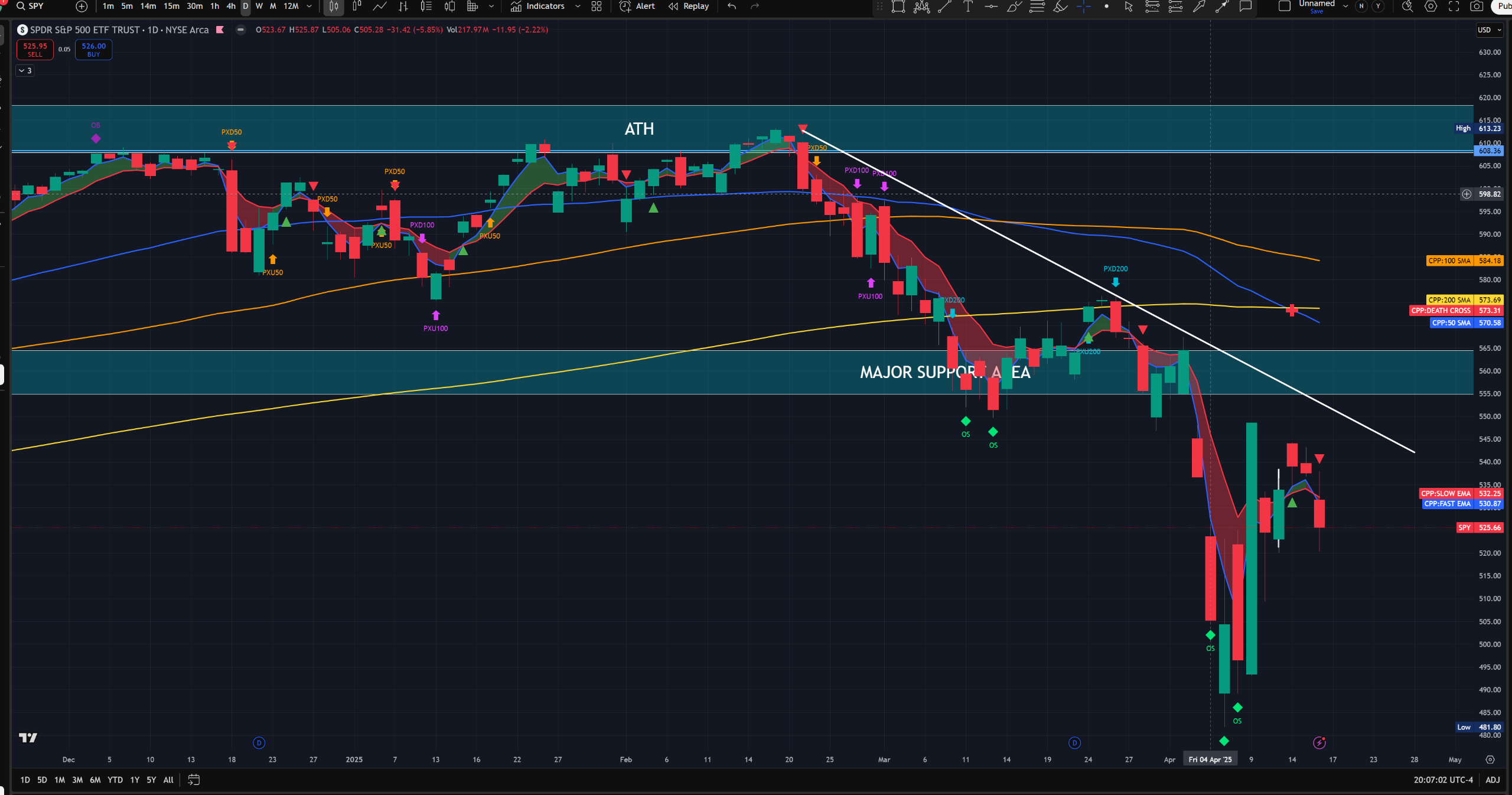Switch to the W weekly interval
Viewport: 1512px width, 795px height.
point(259,6)
